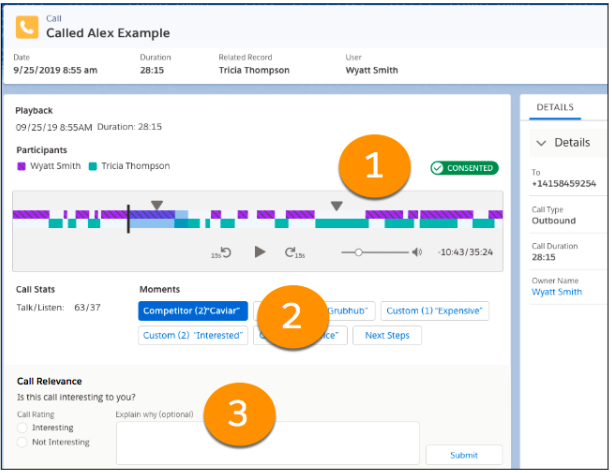Adjust the volume slider knob

358,252
